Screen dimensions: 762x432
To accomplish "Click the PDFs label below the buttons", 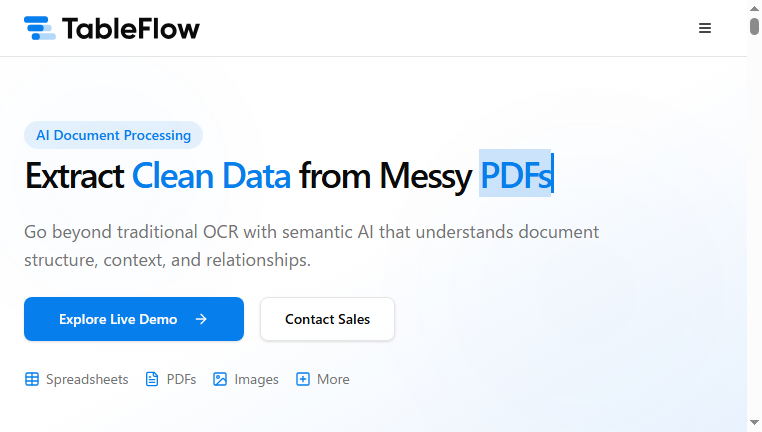I will click(x=181, y=379).
